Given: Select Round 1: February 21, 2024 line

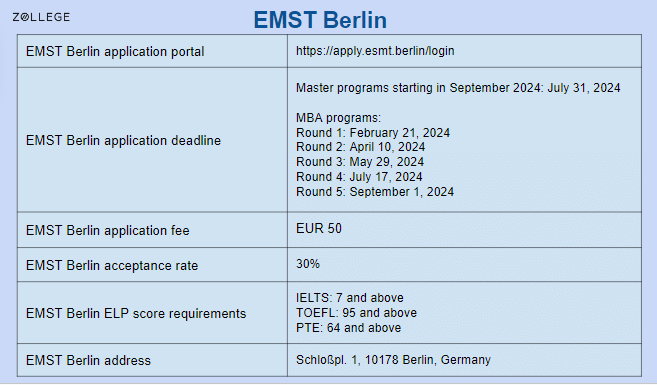Looking at the screenshot, I should pos(373,133).
